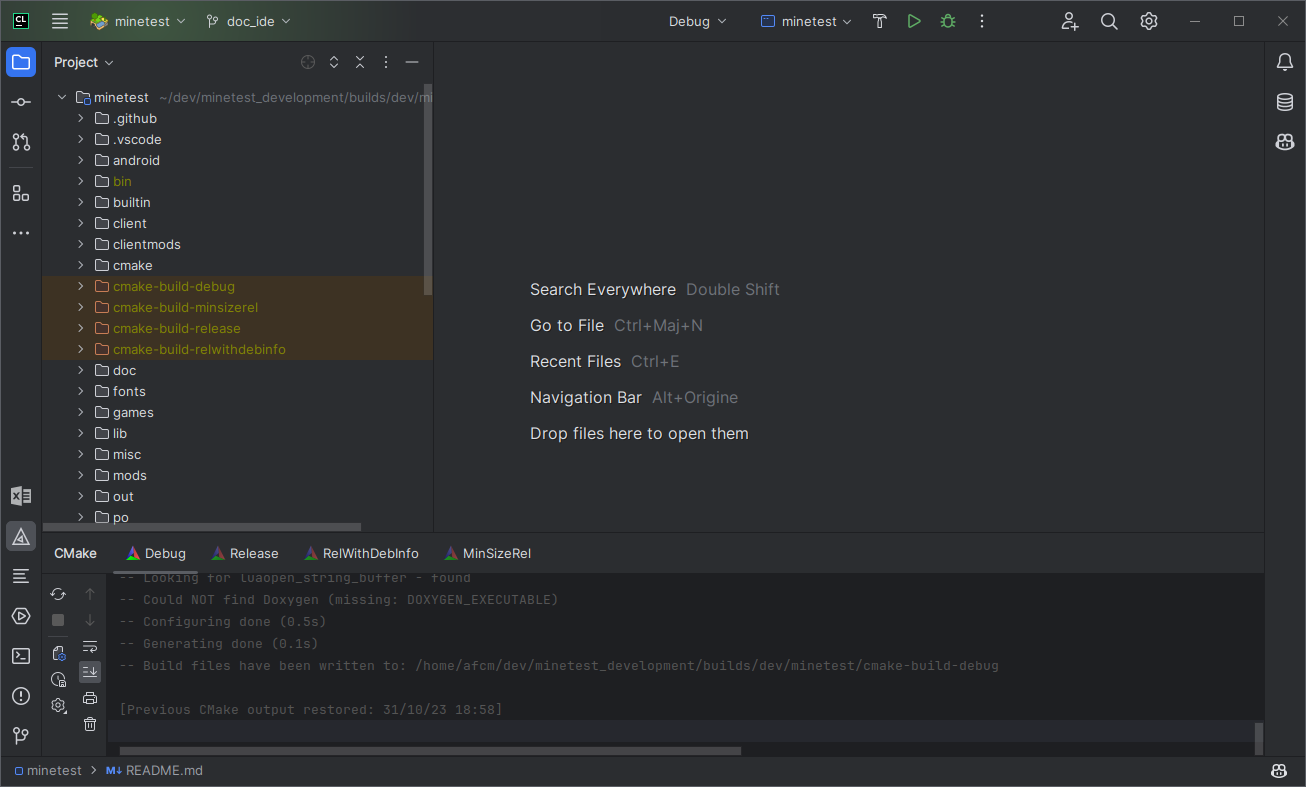This screenshot has height=787, width=1306.
Task: Click the Go to File link
Action: pyautogui.click(x=567, y=325)
